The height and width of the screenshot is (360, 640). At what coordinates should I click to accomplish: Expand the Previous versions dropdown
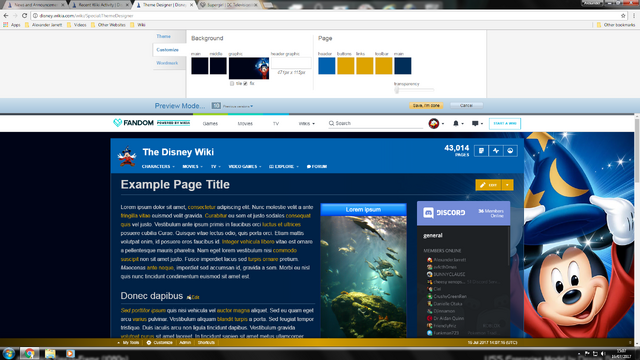point(238,106)
